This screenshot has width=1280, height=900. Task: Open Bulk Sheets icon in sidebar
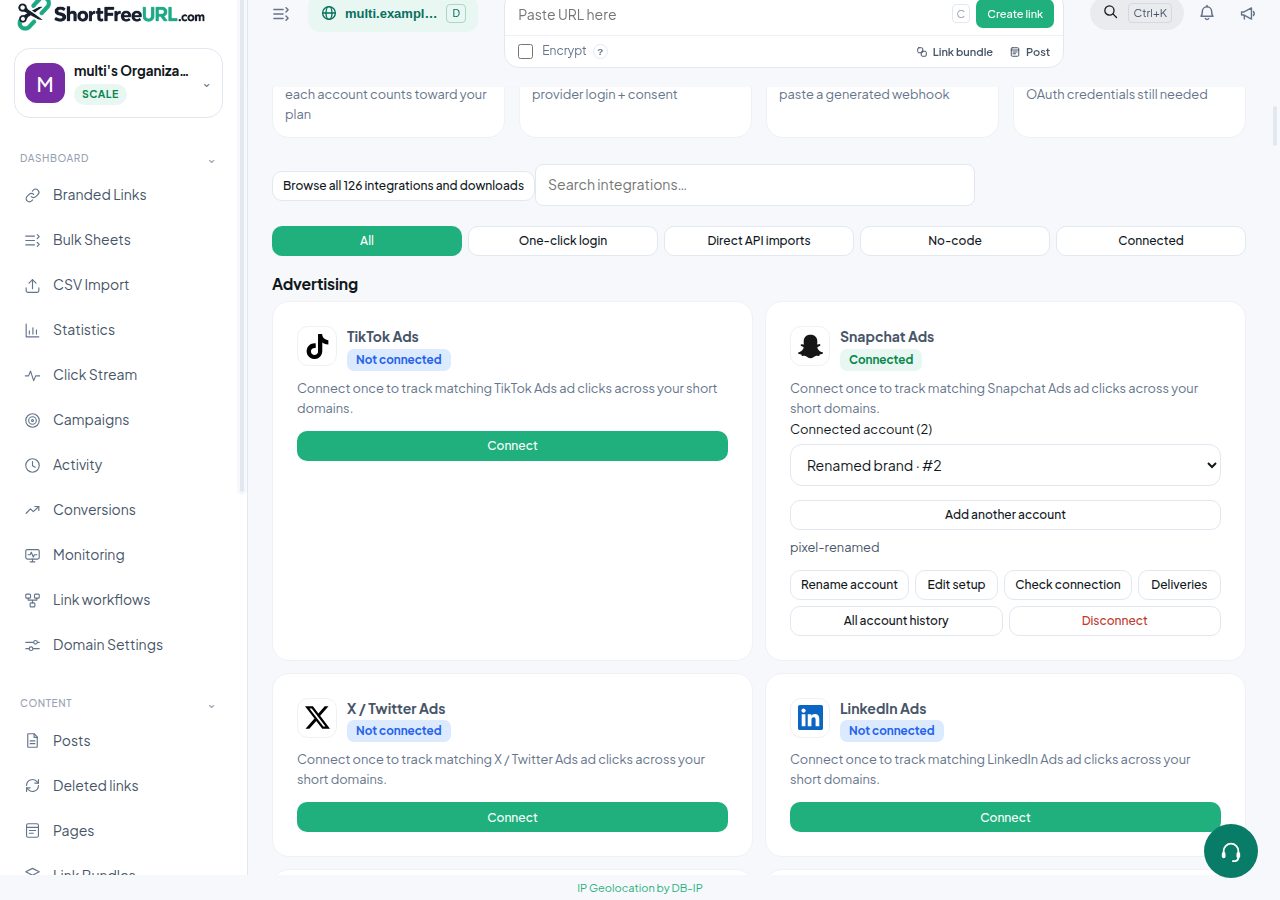coord(33,240)
